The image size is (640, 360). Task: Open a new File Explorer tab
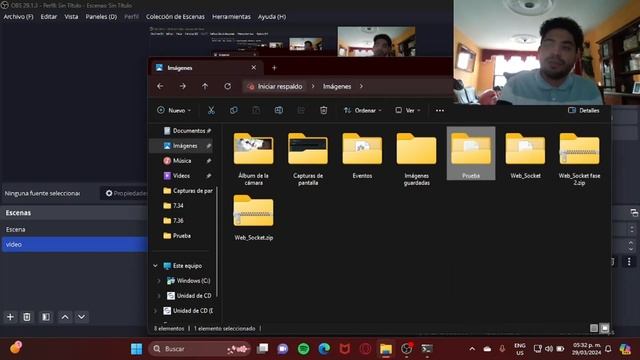coord(274,68)
